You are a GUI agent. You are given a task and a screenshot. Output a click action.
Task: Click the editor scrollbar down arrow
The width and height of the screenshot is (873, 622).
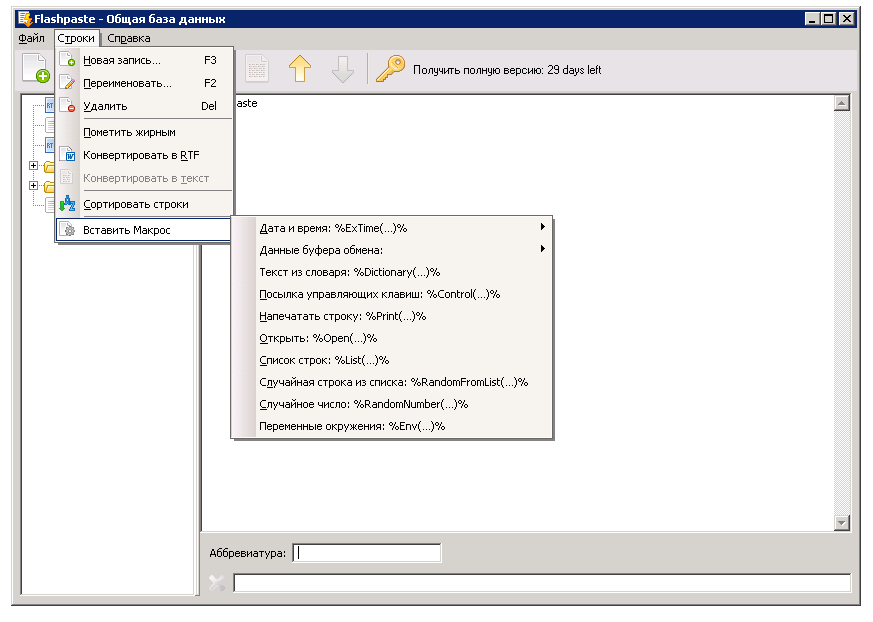coord(841,522)
